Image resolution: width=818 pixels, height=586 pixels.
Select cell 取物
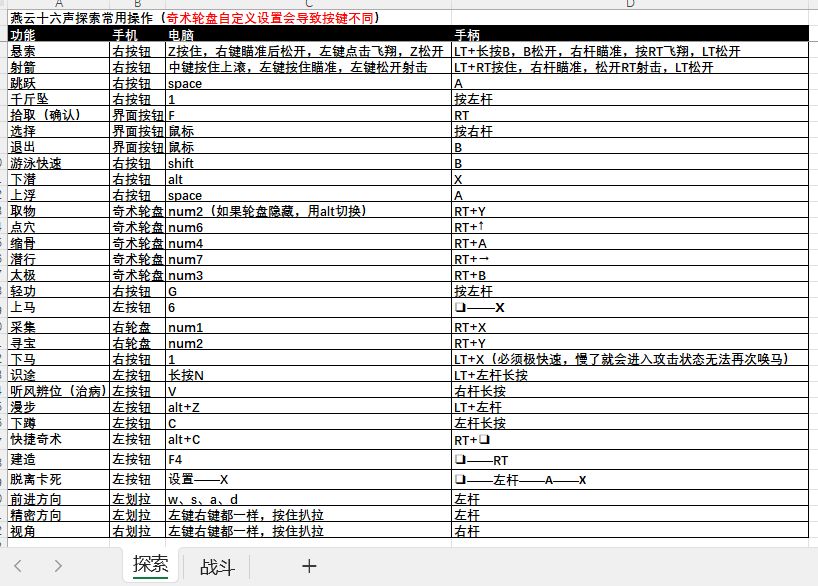(x=58, y=211)
